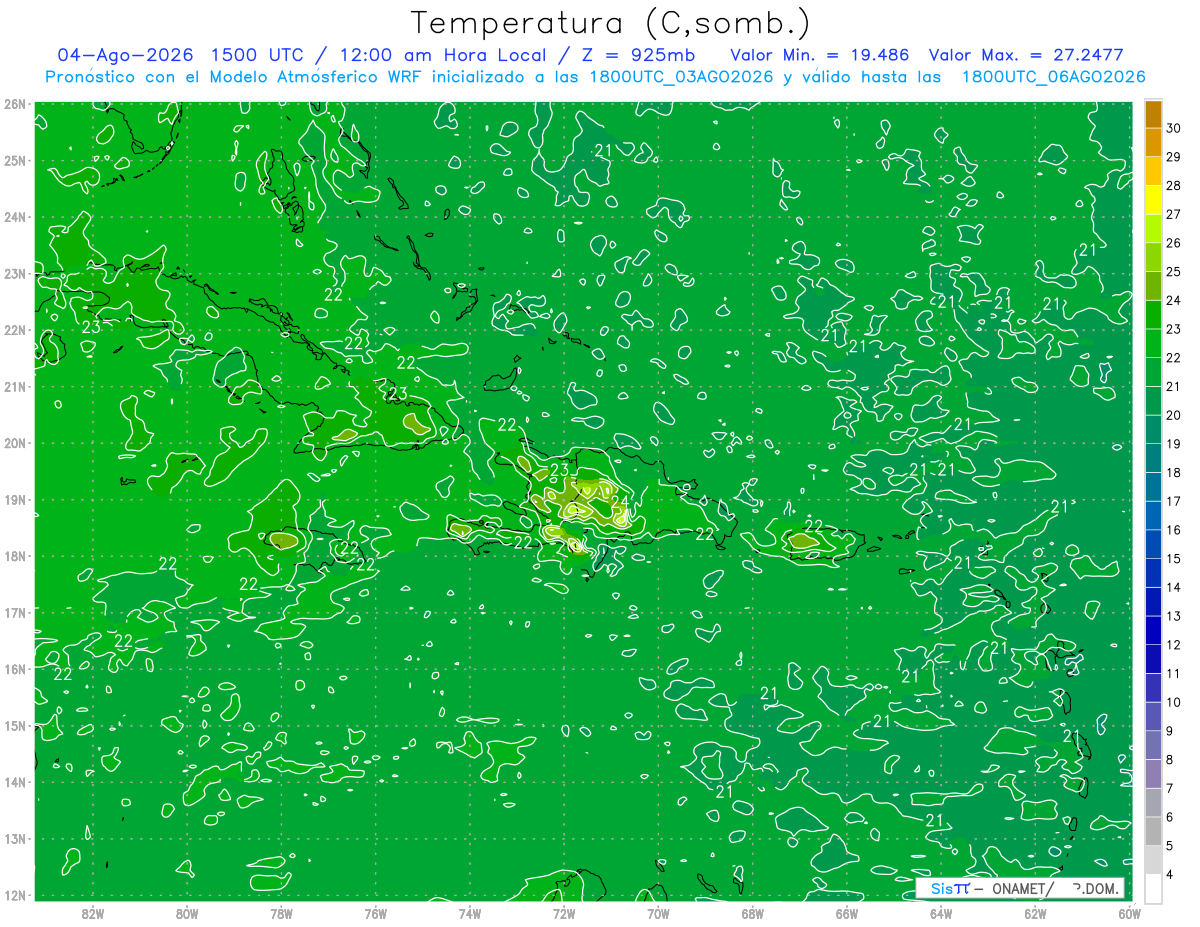The width and height of the screenshot is (1200, 927).
Task: Pick the lime swatch between 26 and 27
Action: point(1153,228)
